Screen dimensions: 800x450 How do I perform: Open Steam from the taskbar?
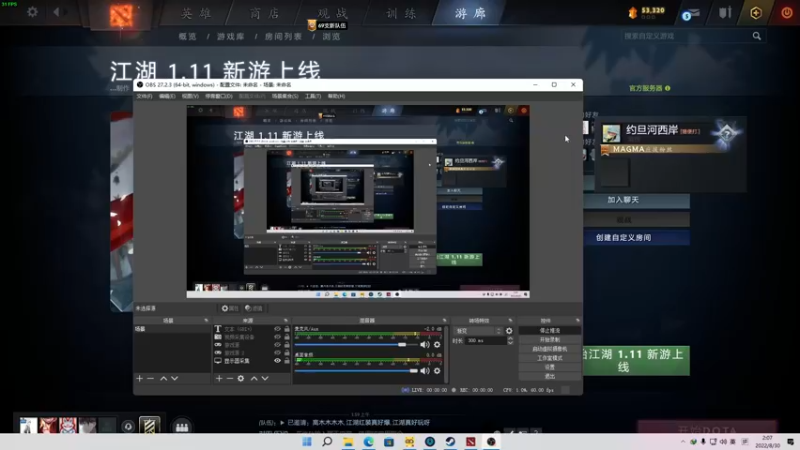(x=450, y=442)
